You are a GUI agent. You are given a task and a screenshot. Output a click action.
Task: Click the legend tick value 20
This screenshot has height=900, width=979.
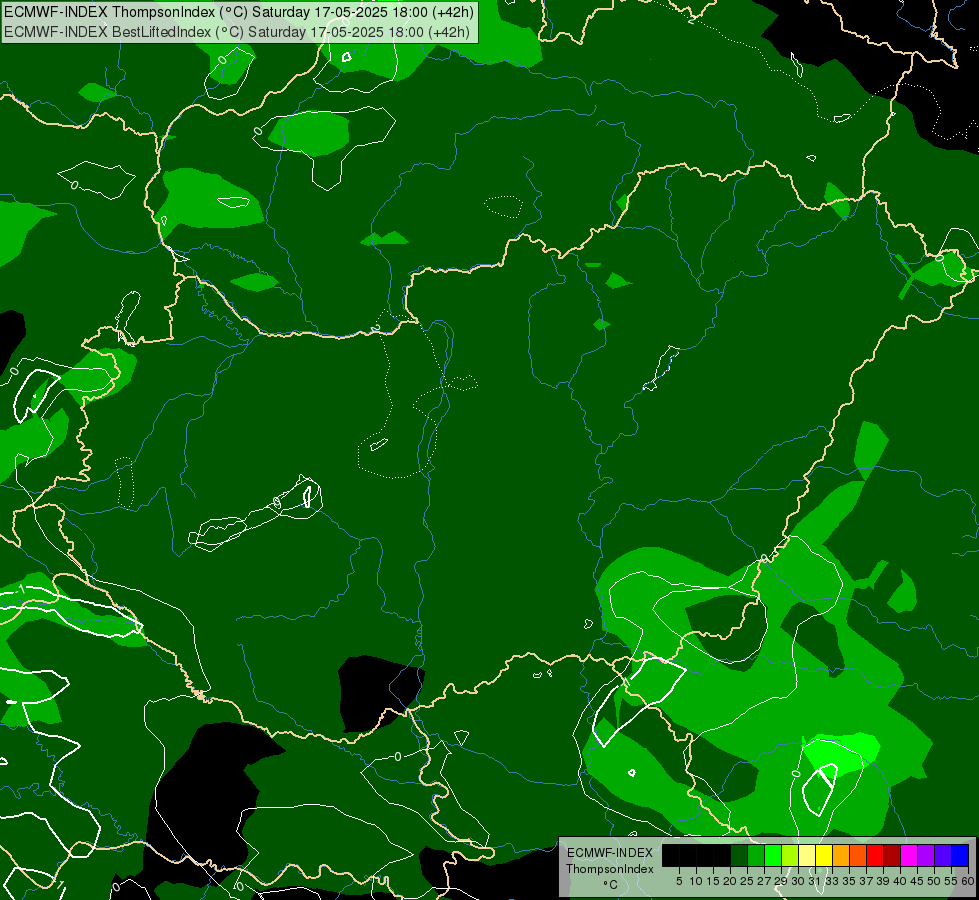(730, 881)
